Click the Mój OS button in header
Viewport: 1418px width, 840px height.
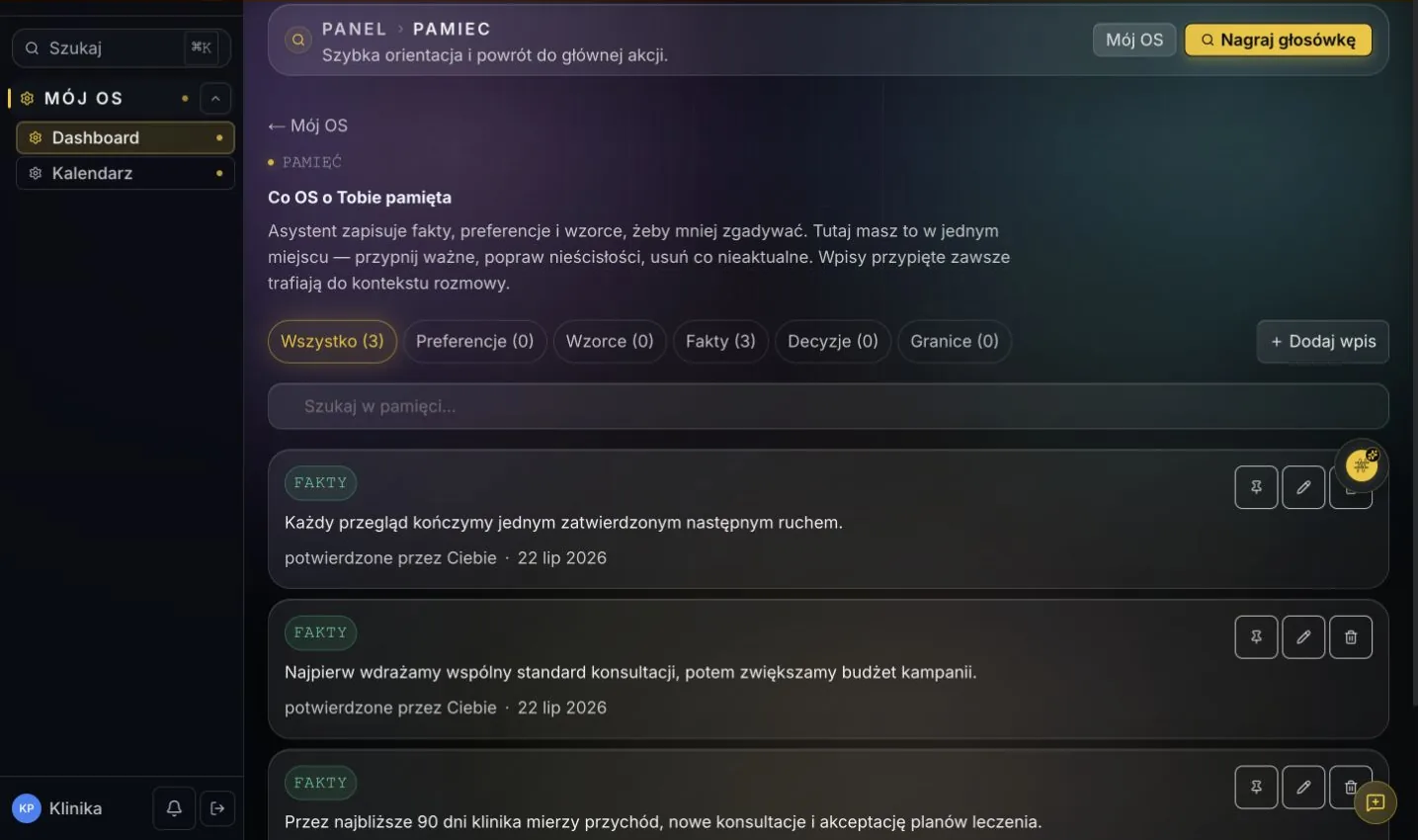pyautogui.click(x=1134, y=40)
